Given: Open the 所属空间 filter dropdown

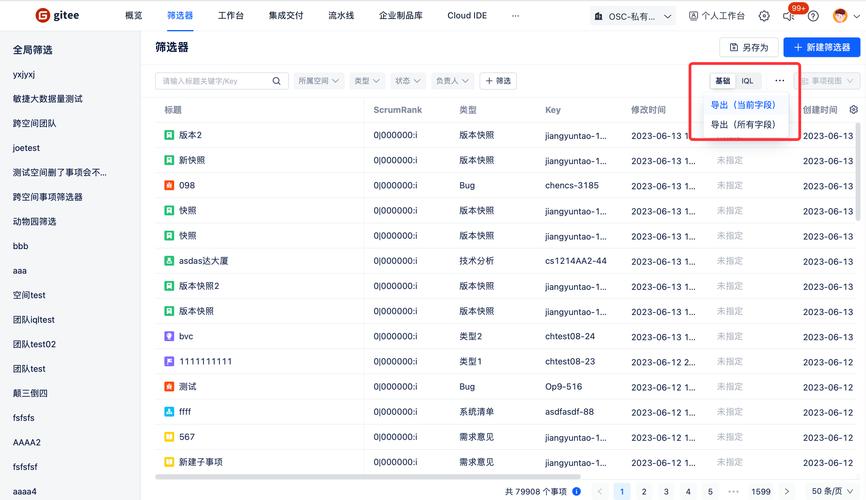Looking at the screenshot, I should [x=319, y=81].
